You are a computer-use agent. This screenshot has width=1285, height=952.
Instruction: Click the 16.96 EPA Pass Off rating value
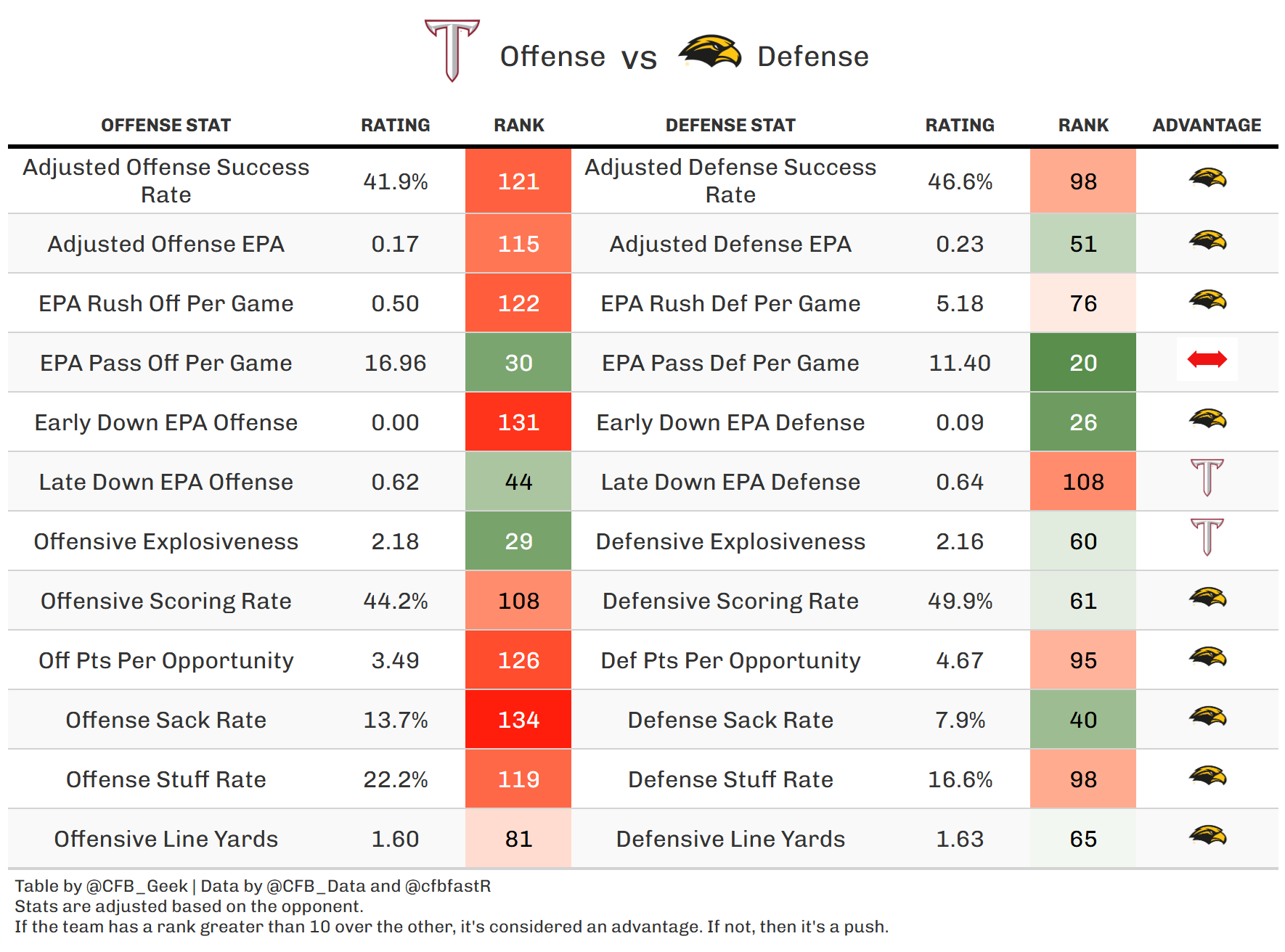click(395, 363)
